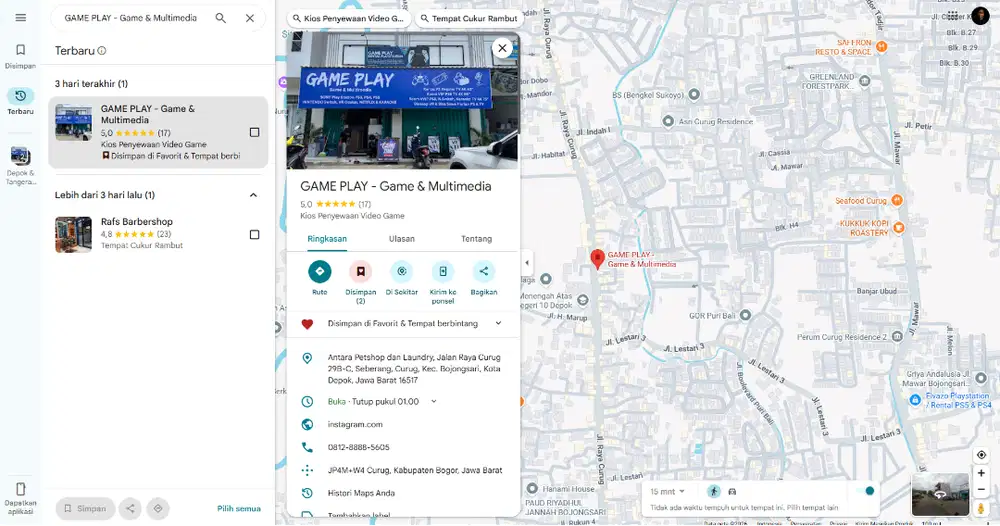Click the info icon next to Terbaru
Viewport: 1000px width, 526px height.
coord(102,51)
